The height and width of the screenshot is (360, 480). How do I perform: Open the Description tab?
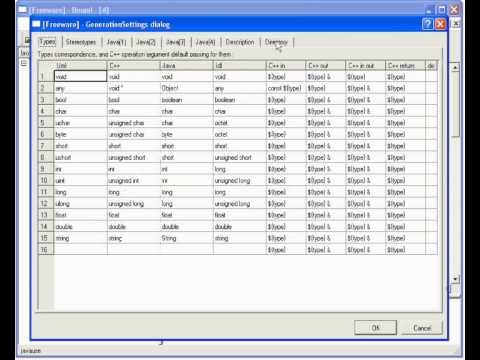pos(240,42)
